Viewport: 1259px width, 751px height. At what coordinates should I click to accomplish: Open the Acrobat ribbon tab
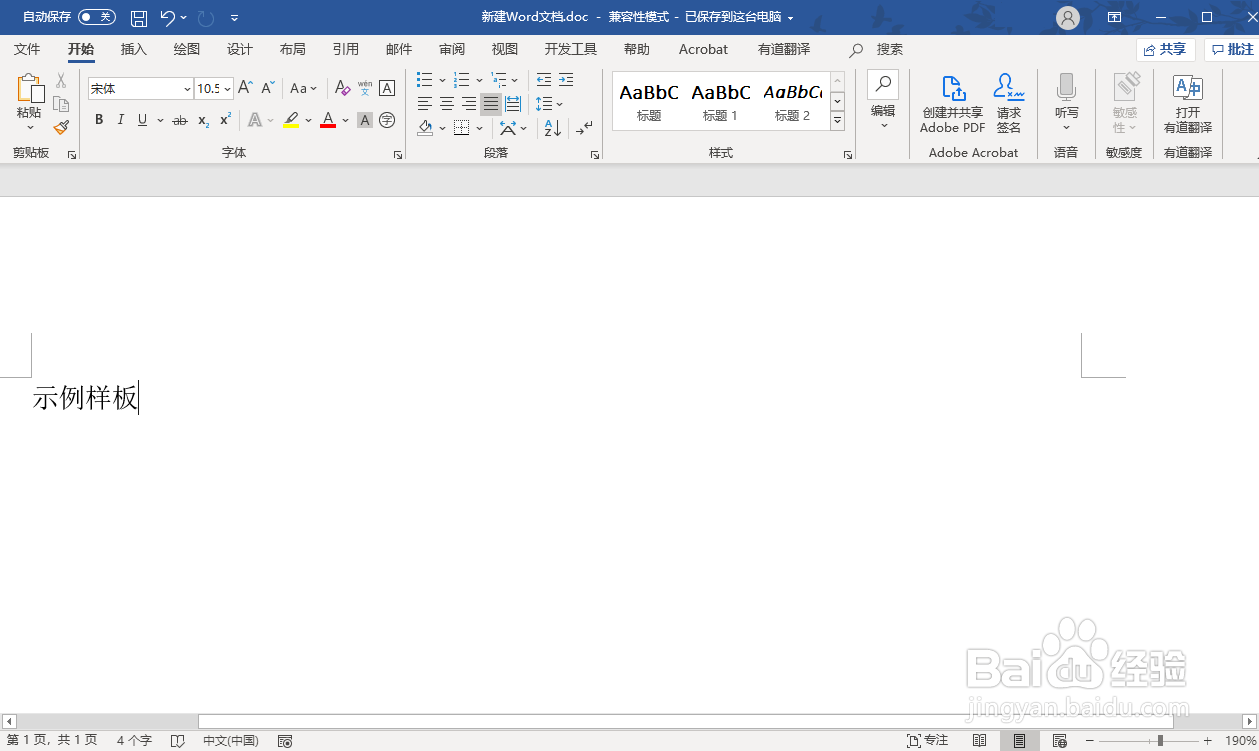703,48
